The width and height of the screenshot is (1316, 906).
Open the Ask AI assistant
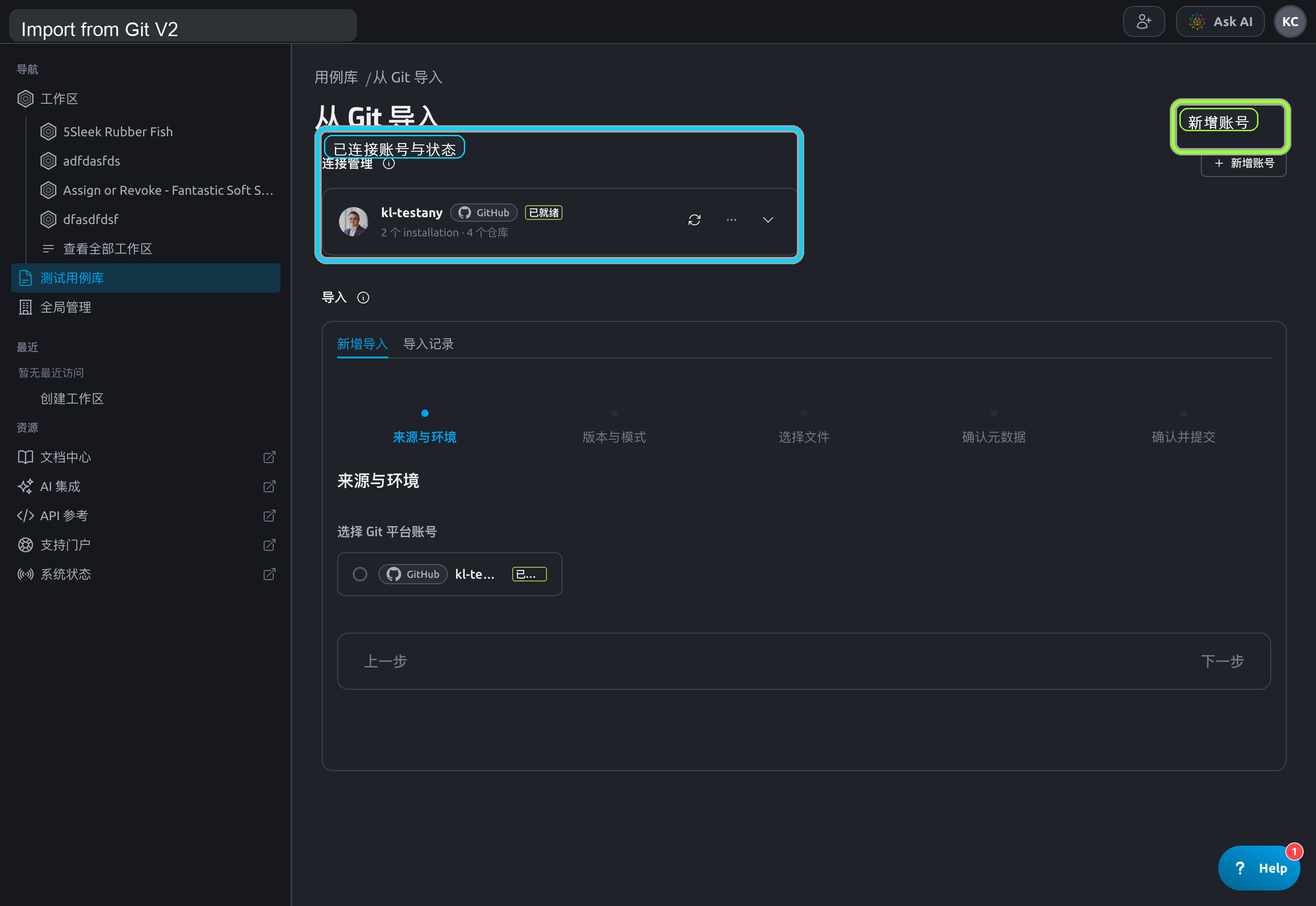coord(1220,21)
